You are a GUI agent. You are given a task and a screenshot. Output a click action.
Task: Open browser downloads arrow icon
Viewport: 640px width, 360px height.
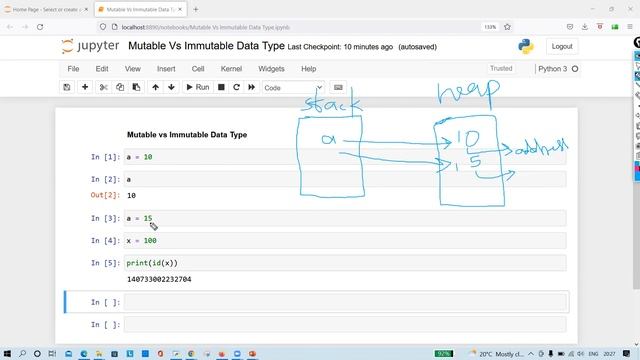[x=584, y=27]
